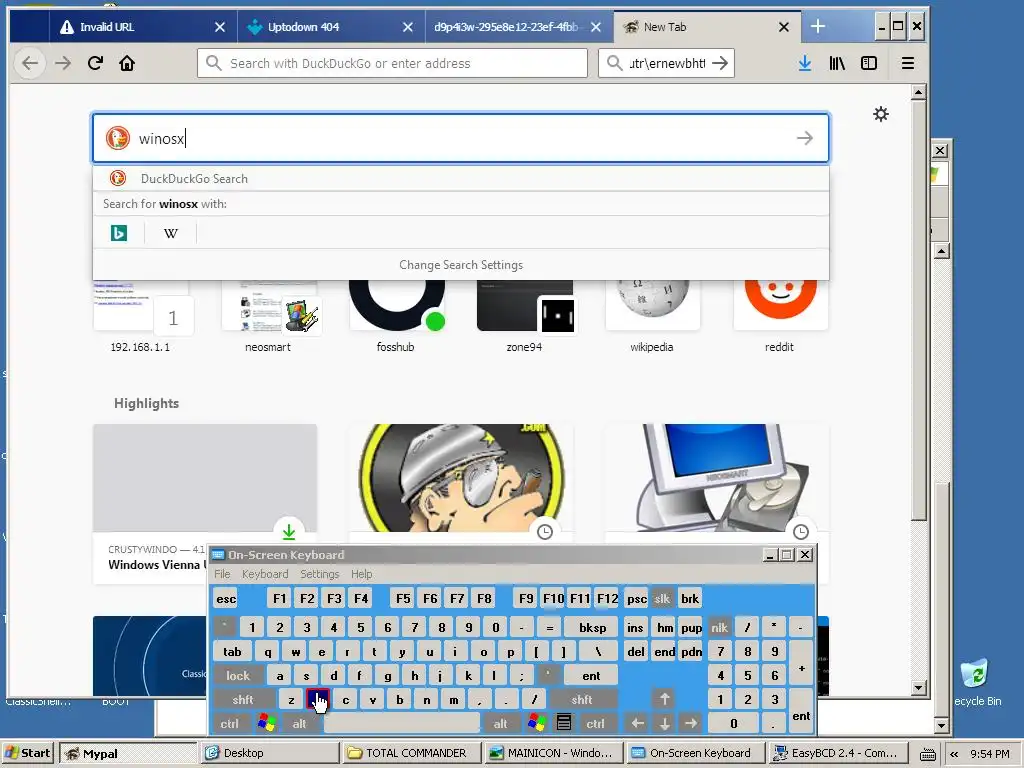1024x768 pixels.
Task: Click the new tab search field with winosx
Action: coord(460,138)
